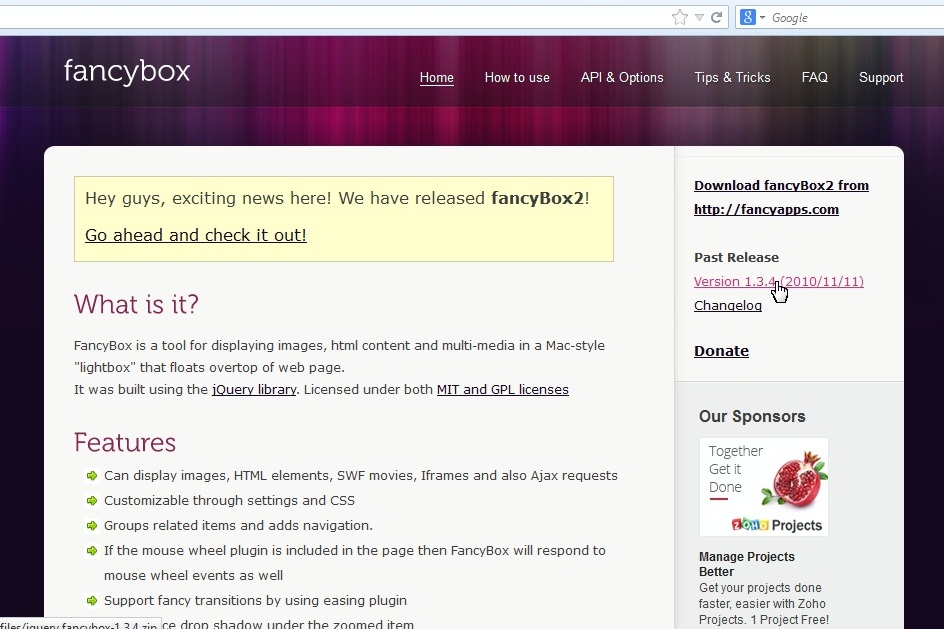Click the green arrow beside 'Groups related items'
The height and width of the screenshot is (629, 944).
point(91,526)
